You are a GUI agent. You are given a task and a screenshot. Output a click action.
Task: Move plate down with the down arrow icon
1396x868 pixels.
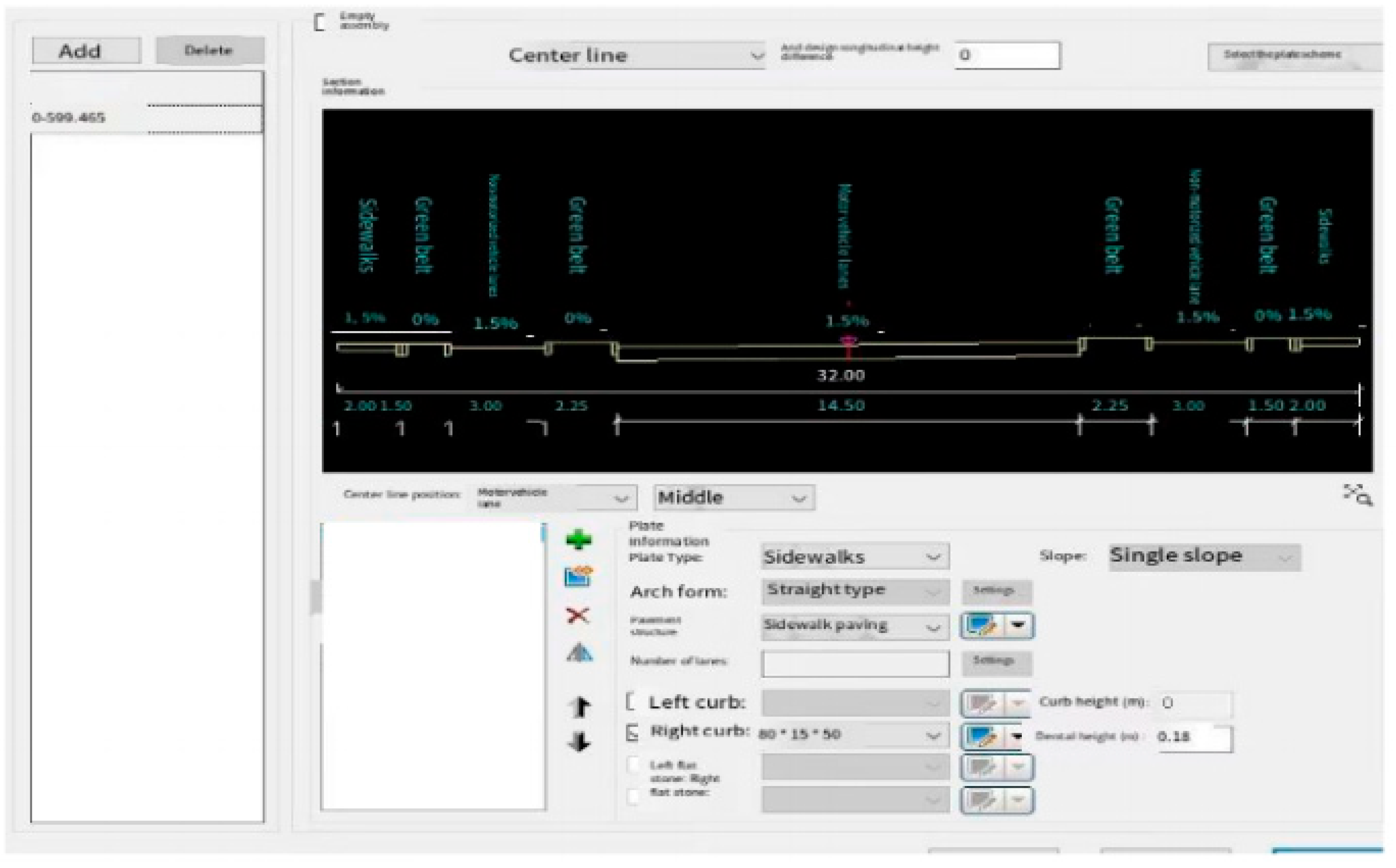(x=579, y=742)
